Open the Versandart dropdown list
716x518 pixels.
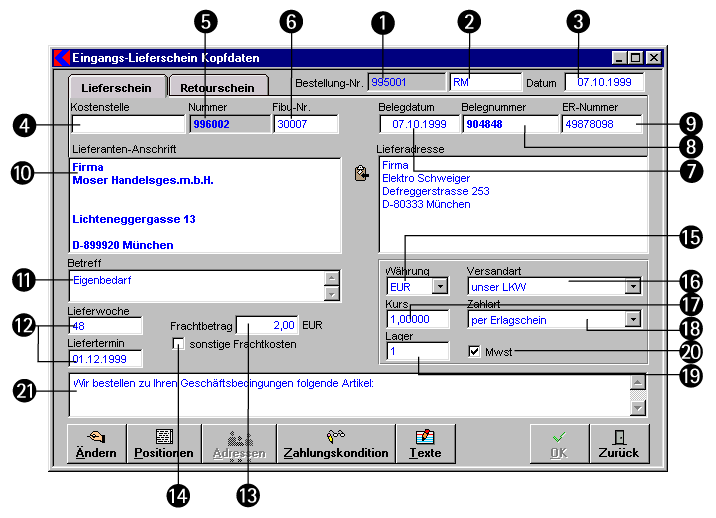coord(631,287)
